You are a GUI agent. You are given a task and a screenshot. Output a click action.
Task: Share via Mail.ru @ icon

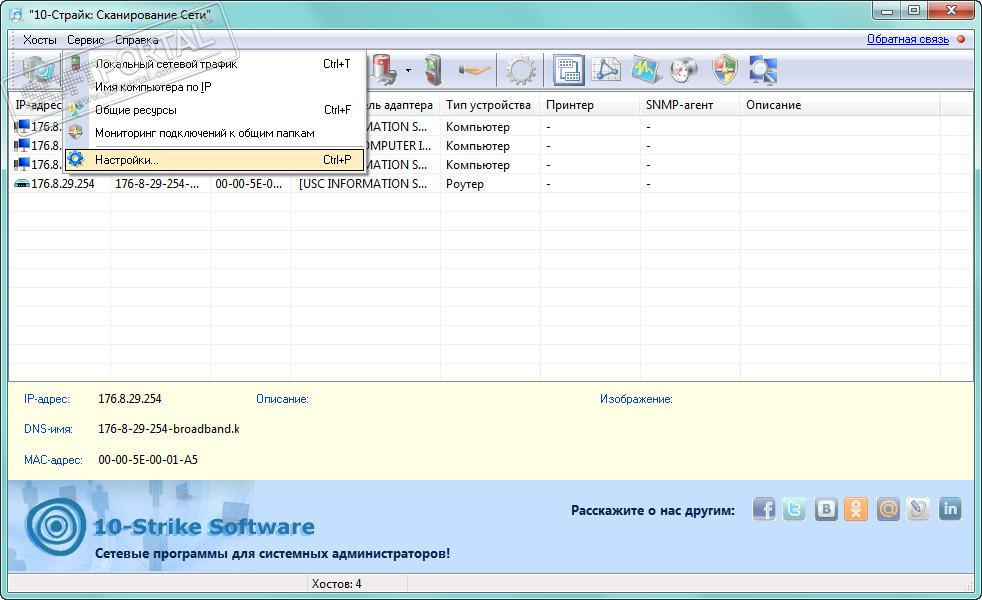887,509
